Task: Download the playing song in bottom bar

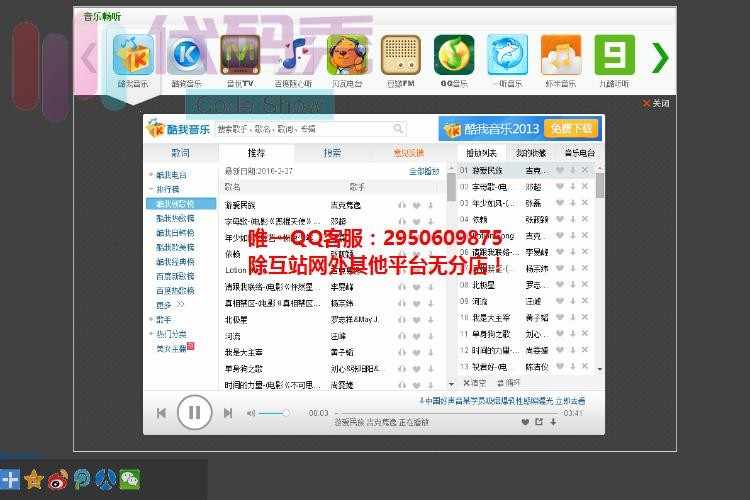Action: tap(553, 422)
